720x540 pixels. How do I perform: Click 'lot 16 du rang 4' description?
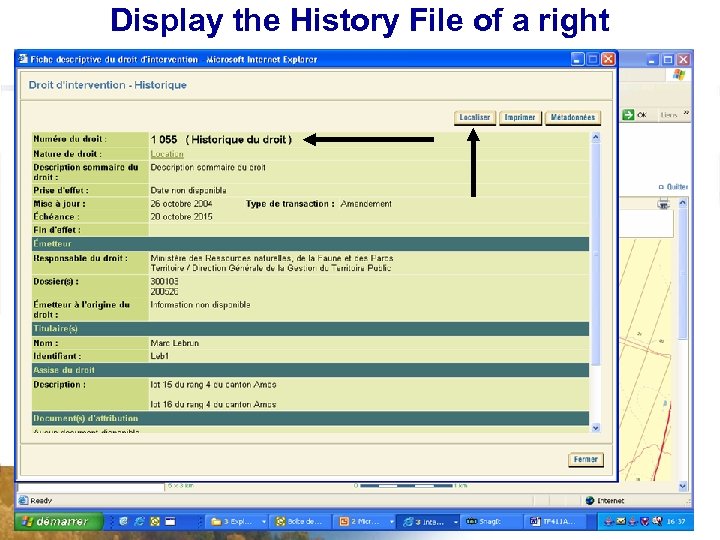point(213,405)
